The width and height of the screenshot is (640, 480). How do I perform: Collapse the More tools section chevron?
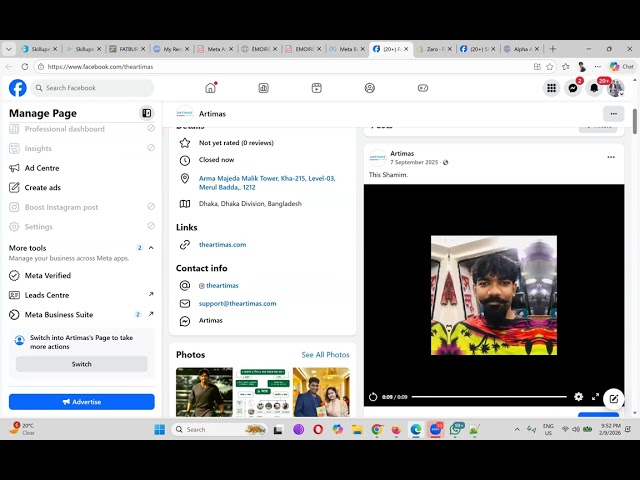click(151, 248)
